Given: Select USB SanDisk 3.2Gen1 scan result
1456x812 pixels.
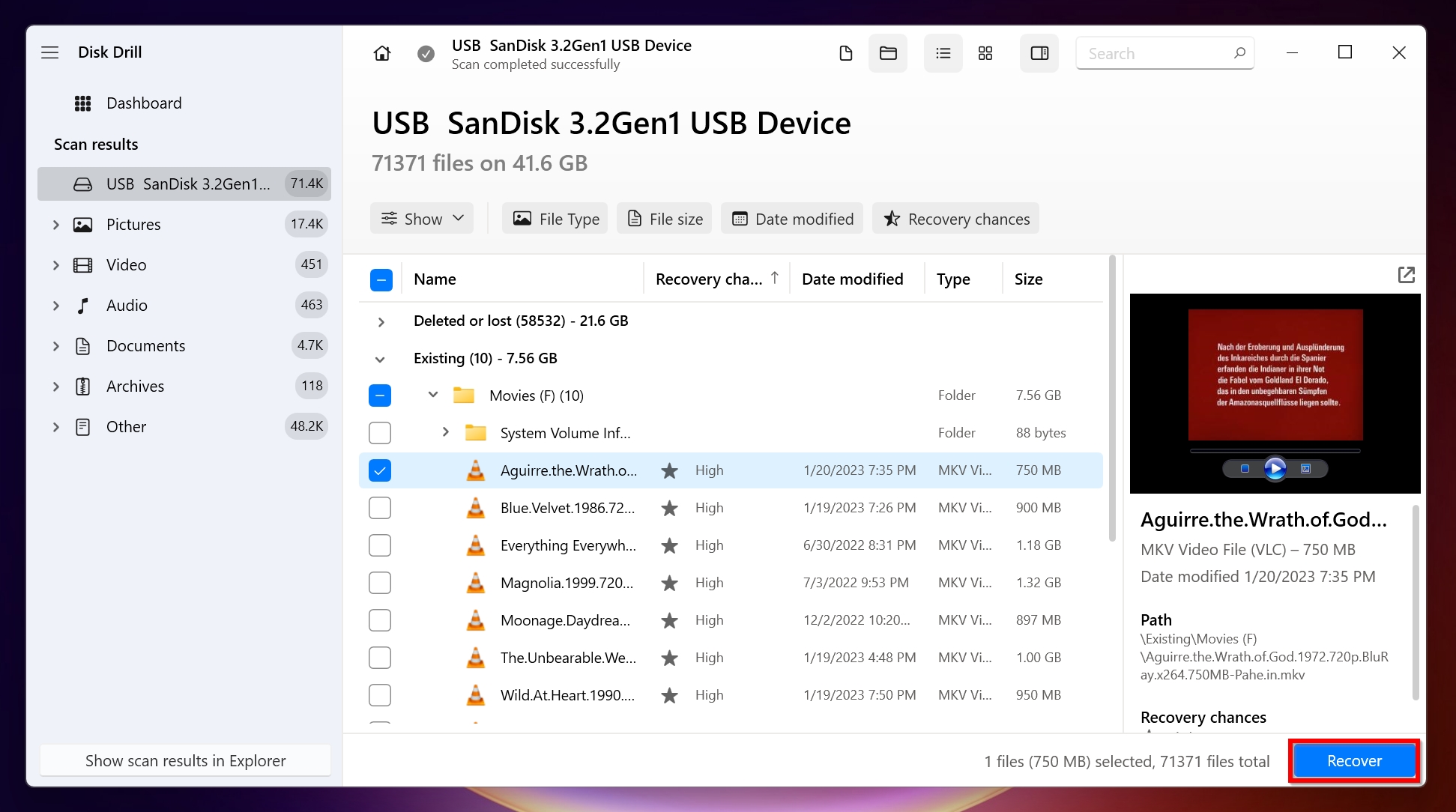Looking at the screenshot, I should click(x=184, y=184).
